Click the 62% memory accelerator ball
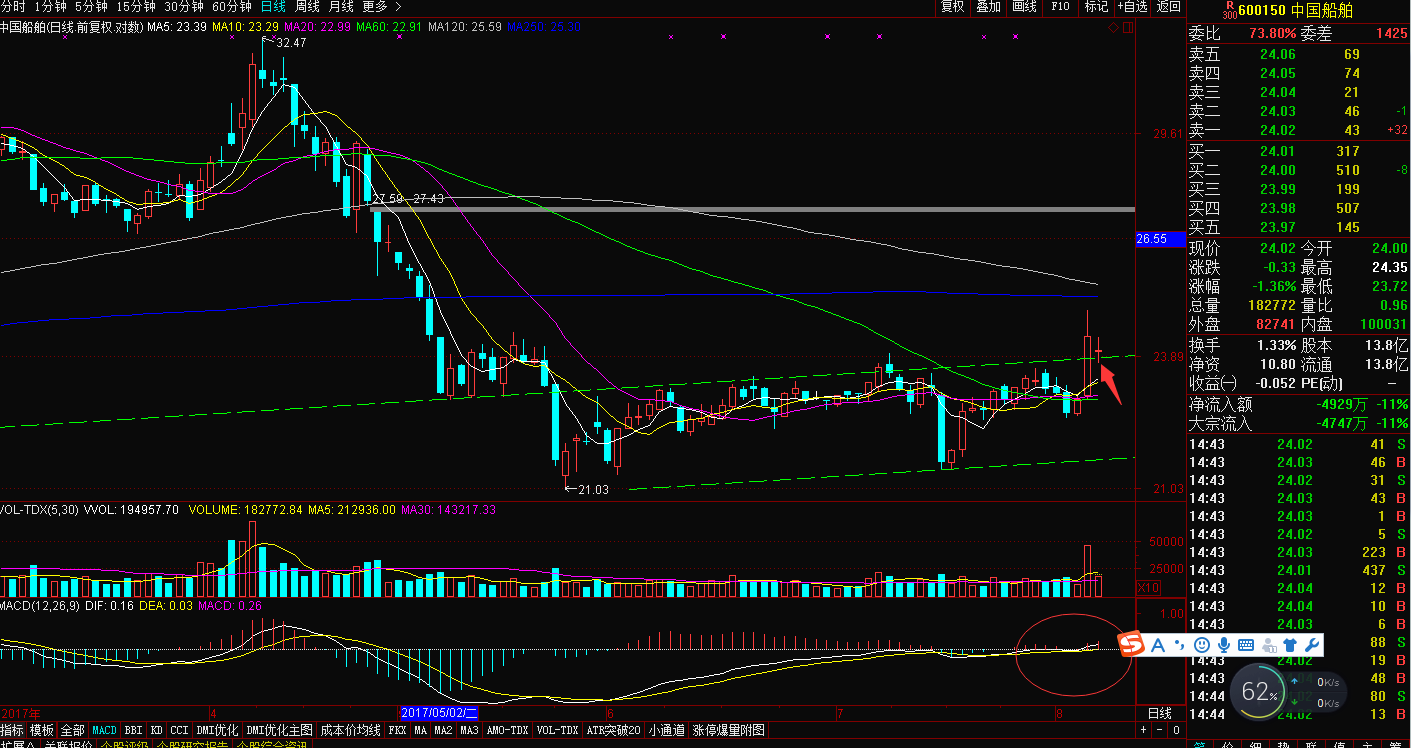 pos(1259,691)
